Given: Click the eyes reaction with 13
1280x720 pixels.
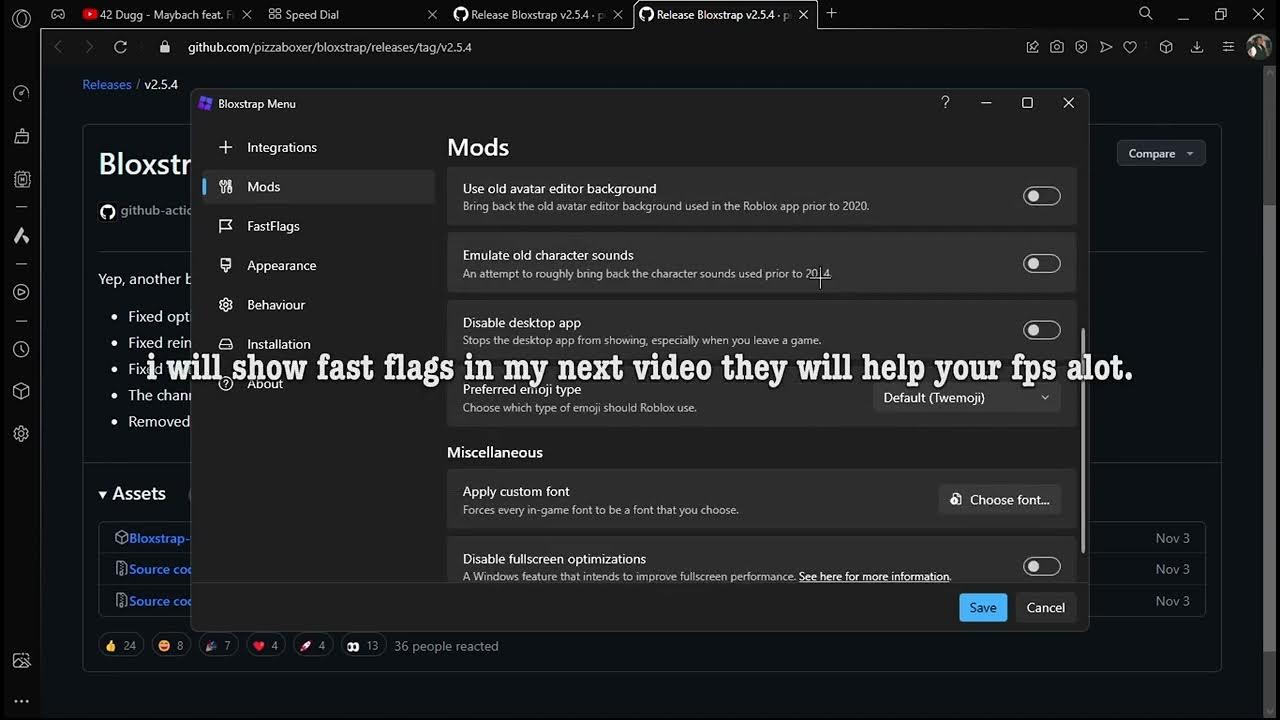Looking at the screenshot, I should (x=362, y=646).
